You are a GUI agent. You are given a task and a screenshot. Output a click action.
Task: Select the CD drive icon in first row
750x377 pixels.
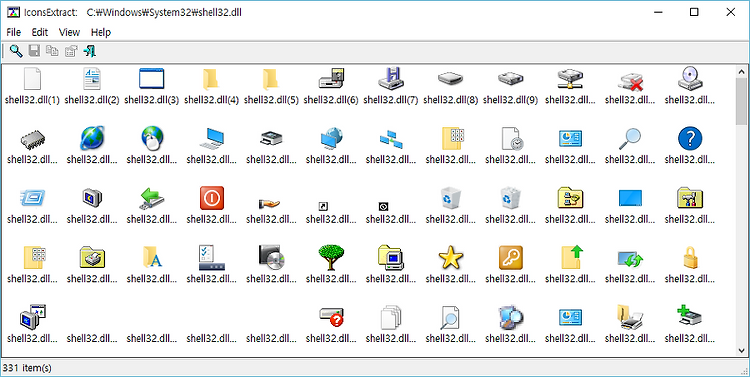[690, 79]
